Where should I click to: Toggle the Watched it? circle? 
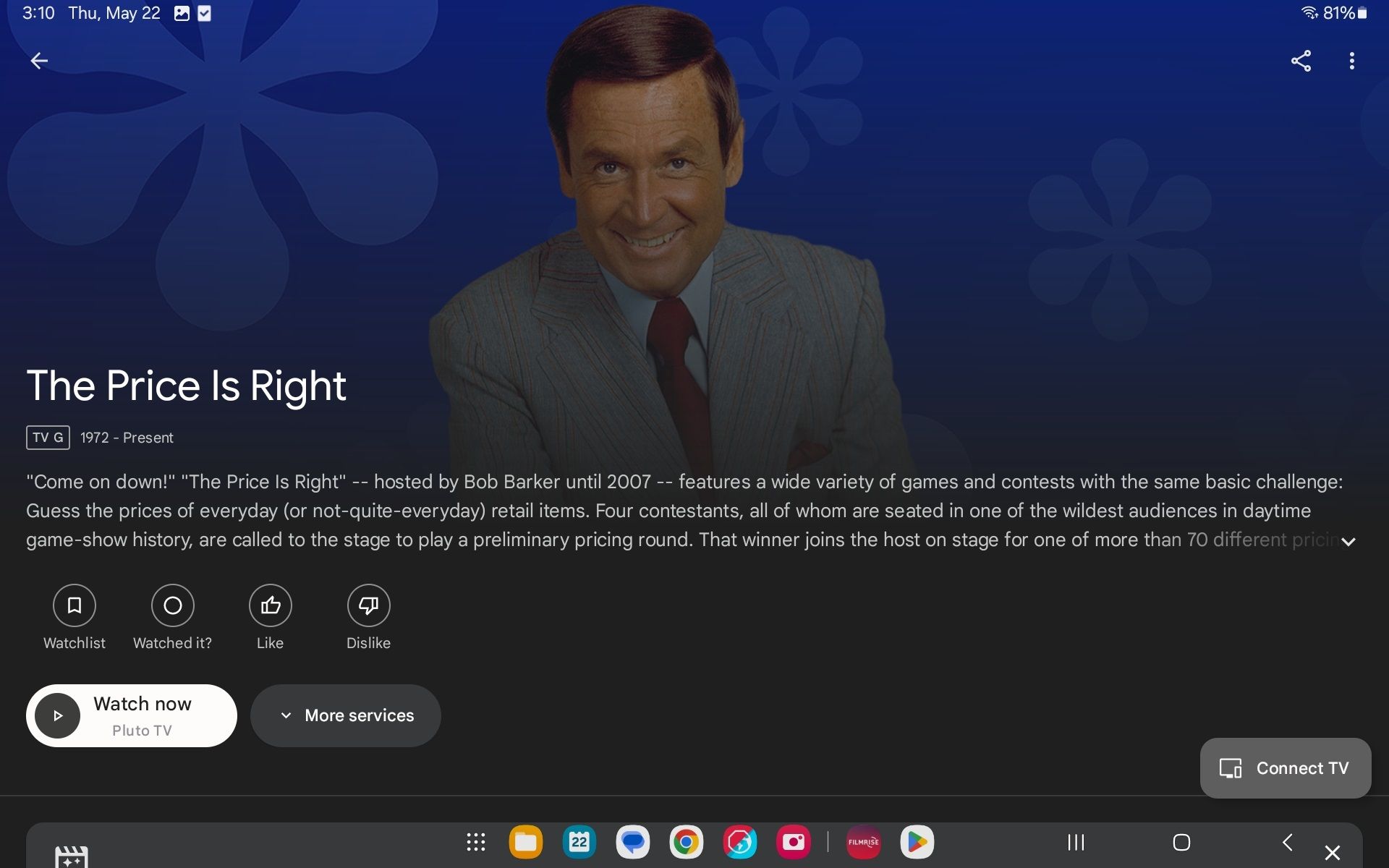pyautogui.click(x=172, y=605)
